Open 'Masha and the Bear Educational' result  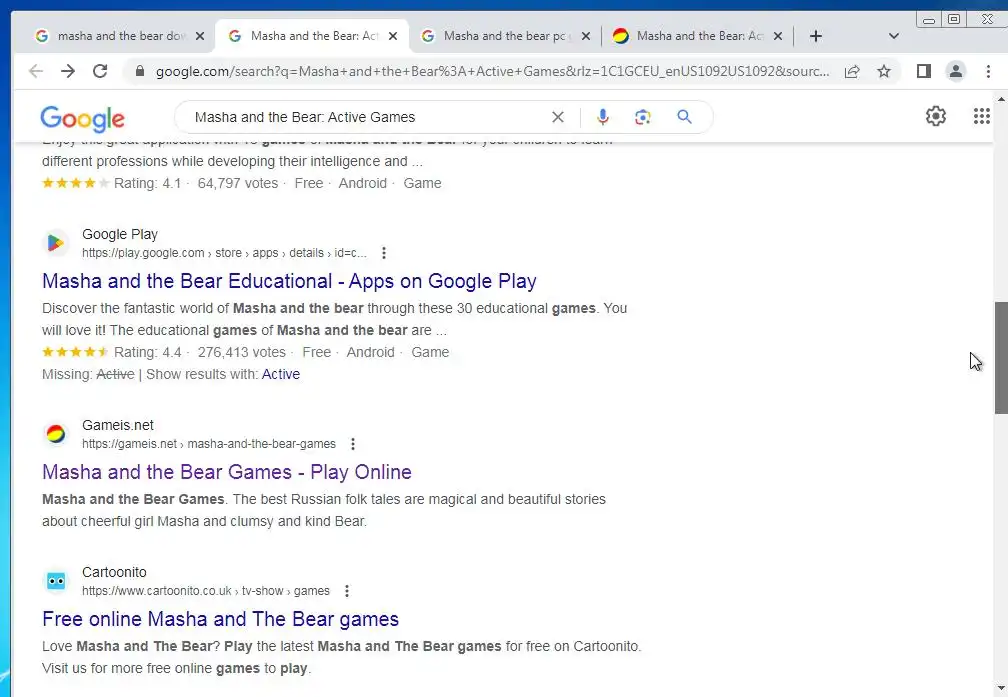289,281
